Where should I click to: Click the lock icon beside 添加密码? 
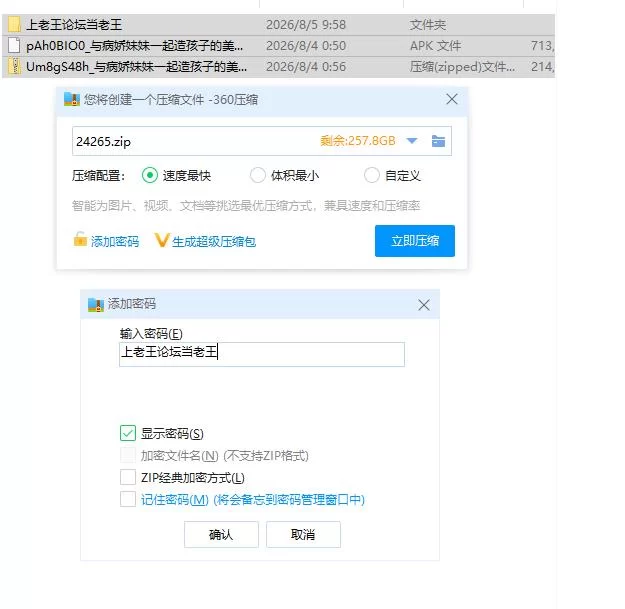pyautogui.click(x=80, y=239)
